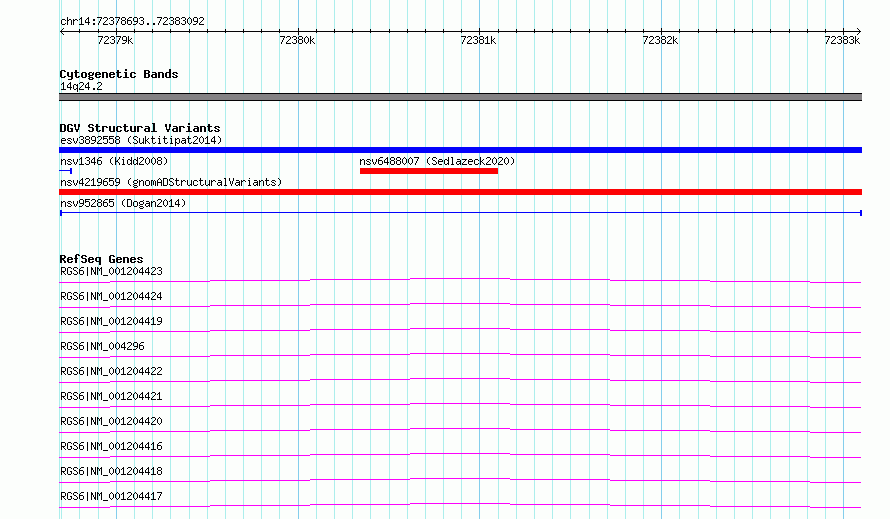Click the RGS6|NM_001204418 transcript label

point(111,471)
